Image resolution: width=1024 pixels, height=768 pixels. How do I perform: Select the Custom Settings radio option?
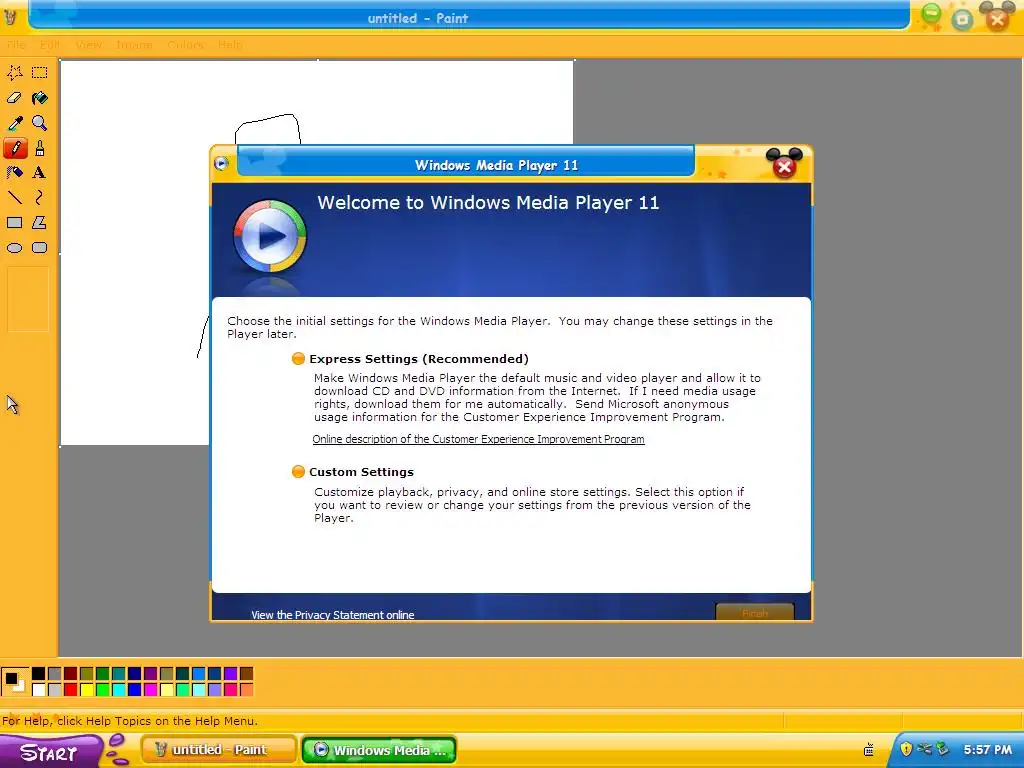click(x=298, y=472)
